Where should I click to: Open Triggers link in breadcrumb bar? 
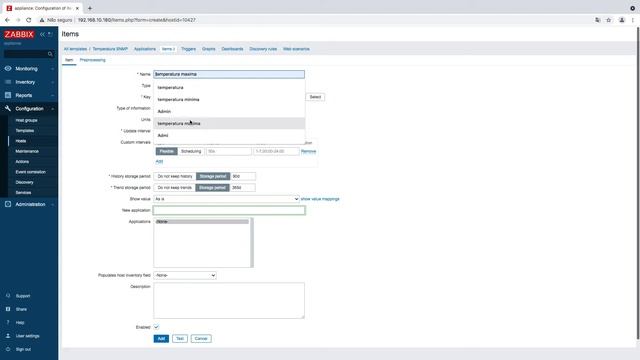[189, 49]
